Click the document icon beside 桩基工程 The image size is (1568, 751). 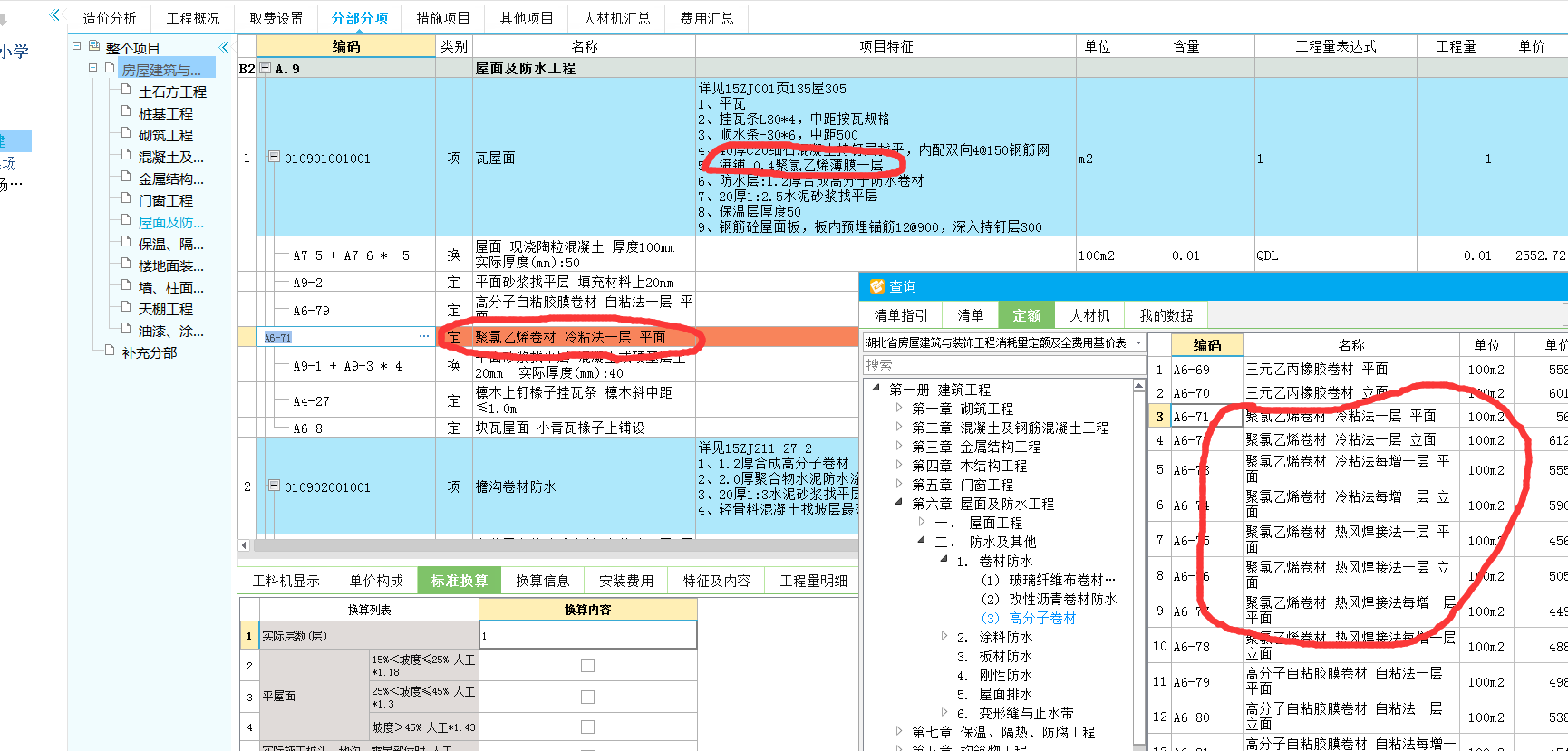[x=127, y=111]
